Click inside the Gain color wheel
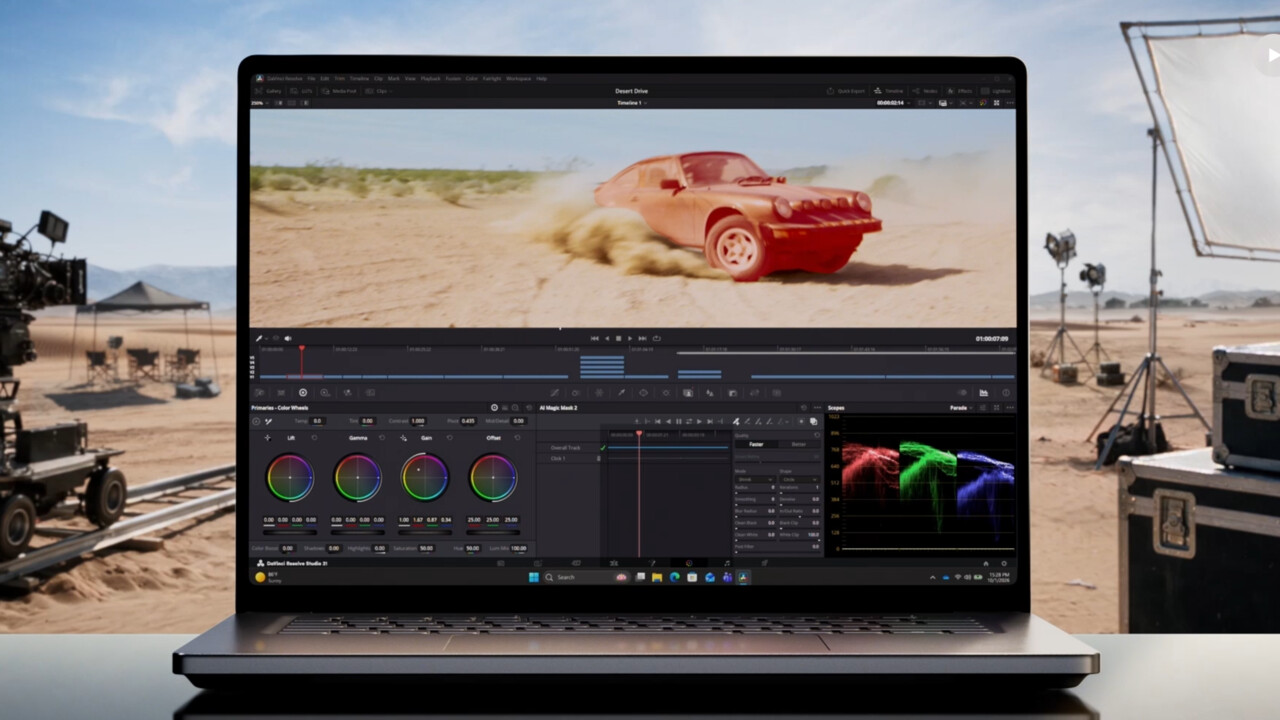Image resolution: width=1280 pixels, height=720 pixels. [425, 478]
